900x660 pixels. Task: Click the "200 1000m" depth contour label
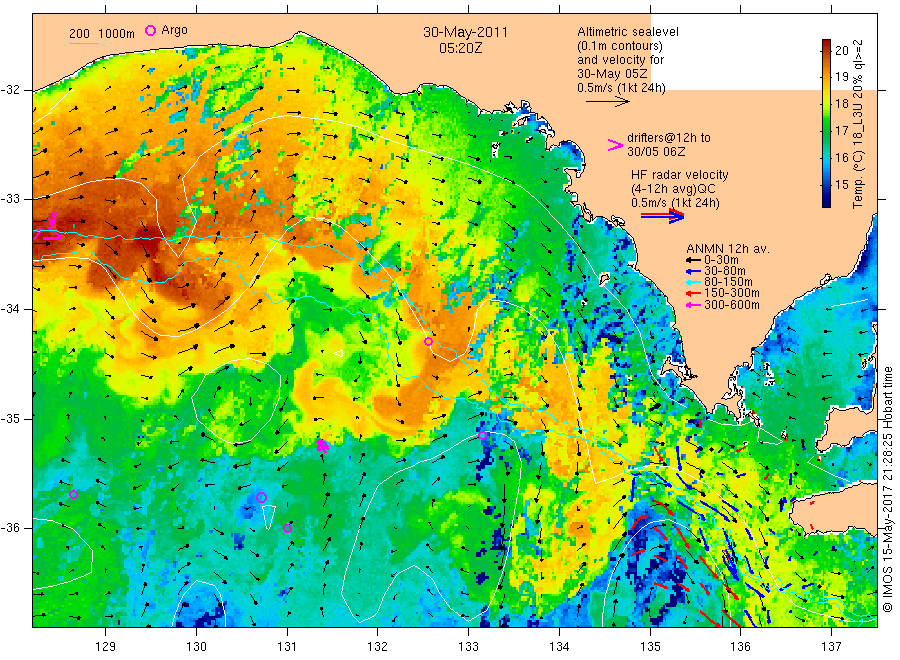pyautogui.click(x=102, y=34)
